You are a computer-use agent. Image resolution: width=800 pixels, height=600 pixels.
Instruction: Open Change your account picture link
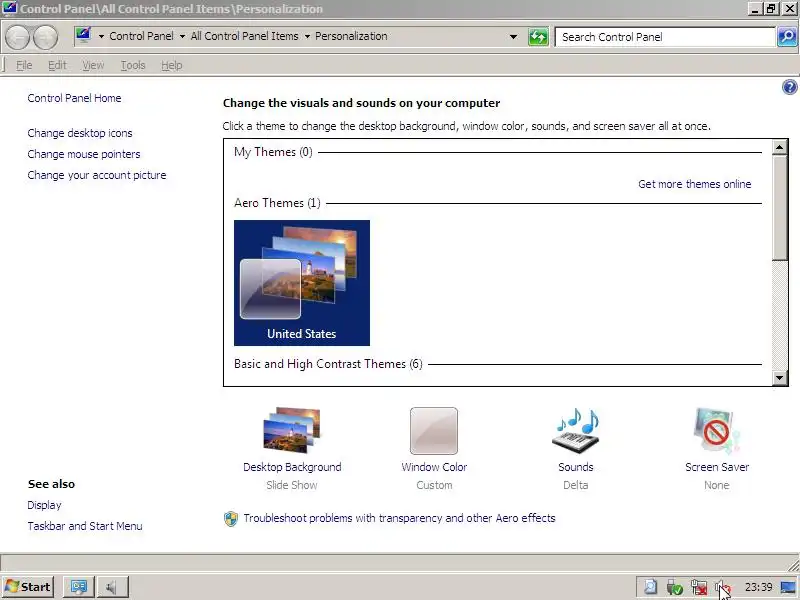click(x=97, y=175)
